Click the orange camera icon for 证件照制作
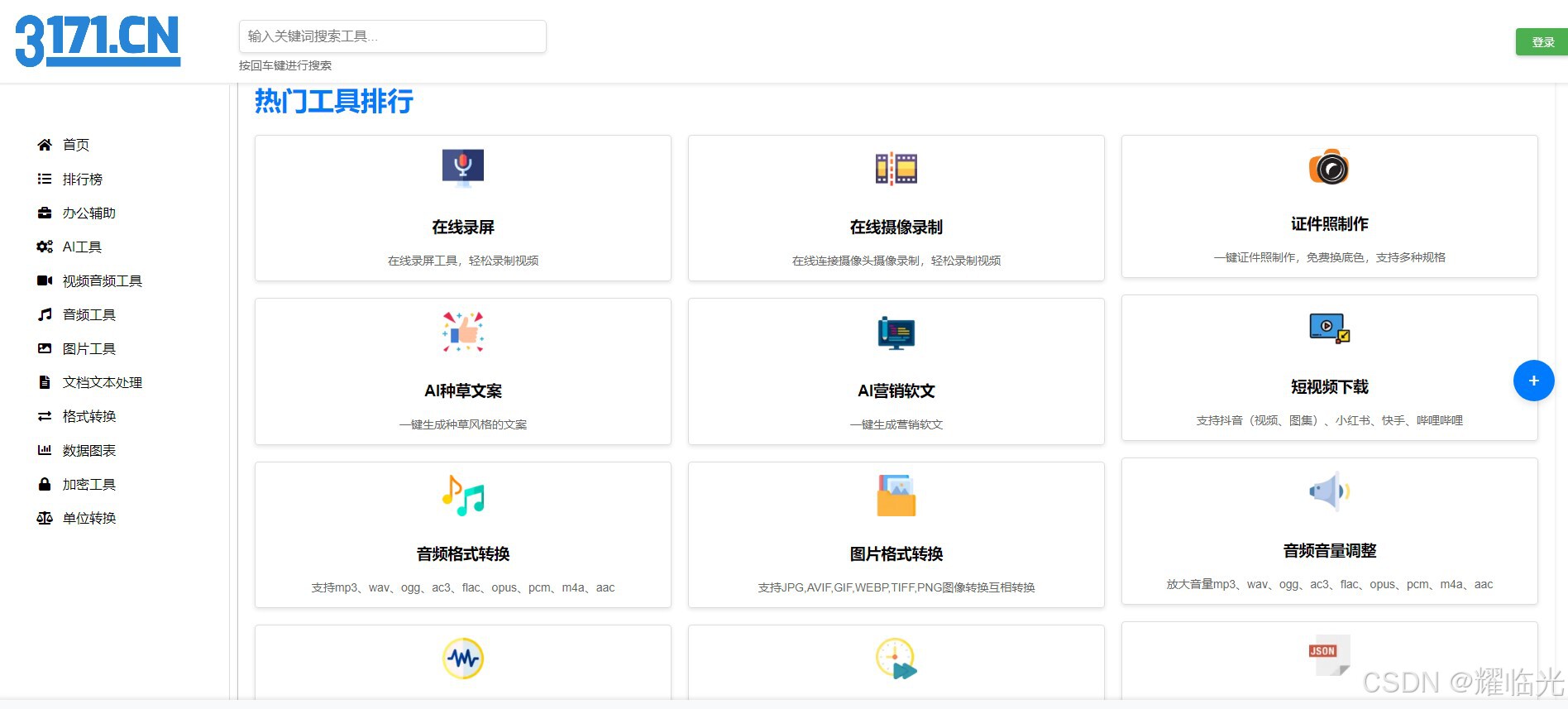Screen dimensions: 1568x709 tap(1329, 167)
